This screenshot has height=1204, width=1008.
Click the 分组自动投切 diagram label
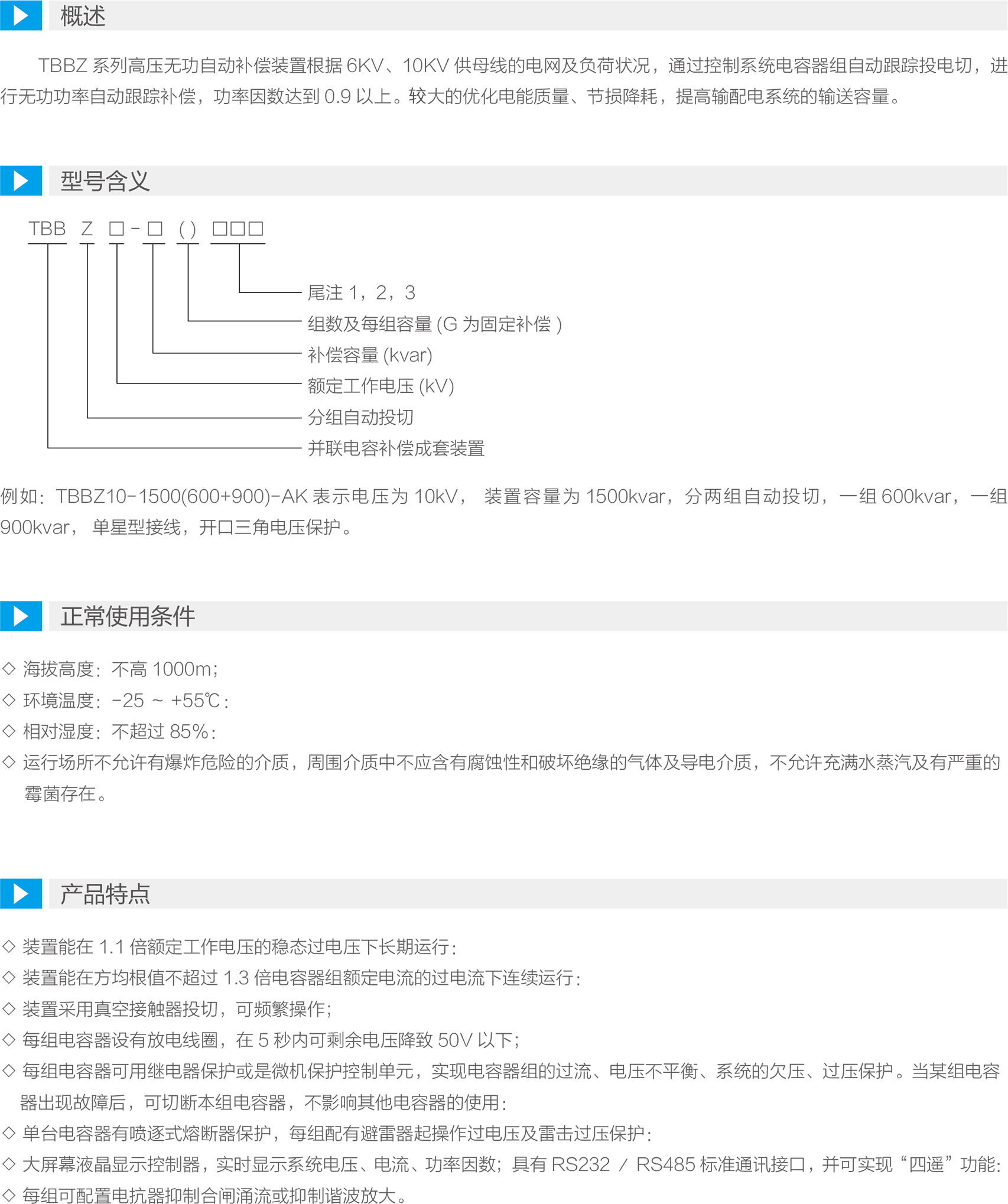click(360, 417)
